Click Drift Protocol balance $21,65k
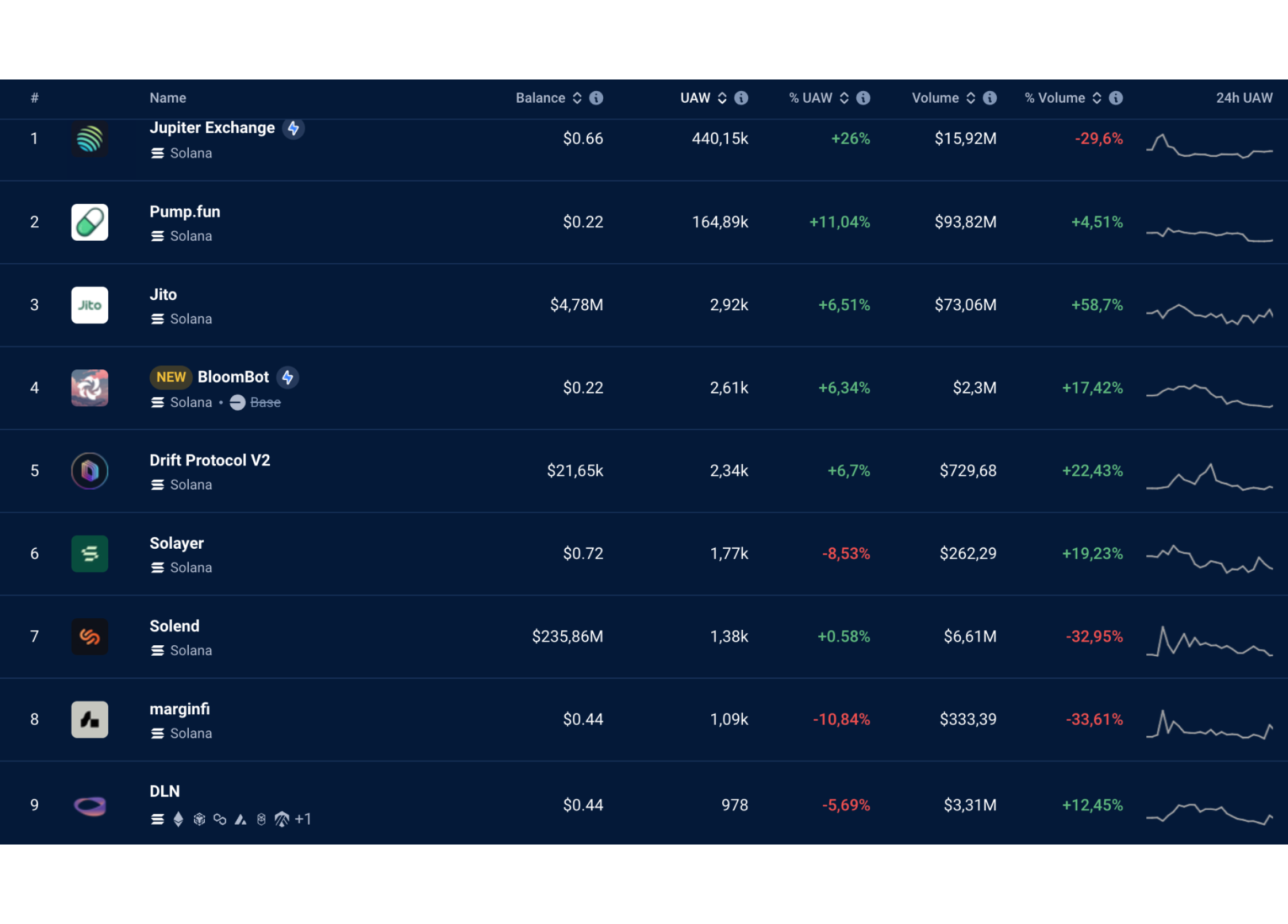Image resolution: width=1288 pixels, height=924 pixels. (x=574, y=471)
